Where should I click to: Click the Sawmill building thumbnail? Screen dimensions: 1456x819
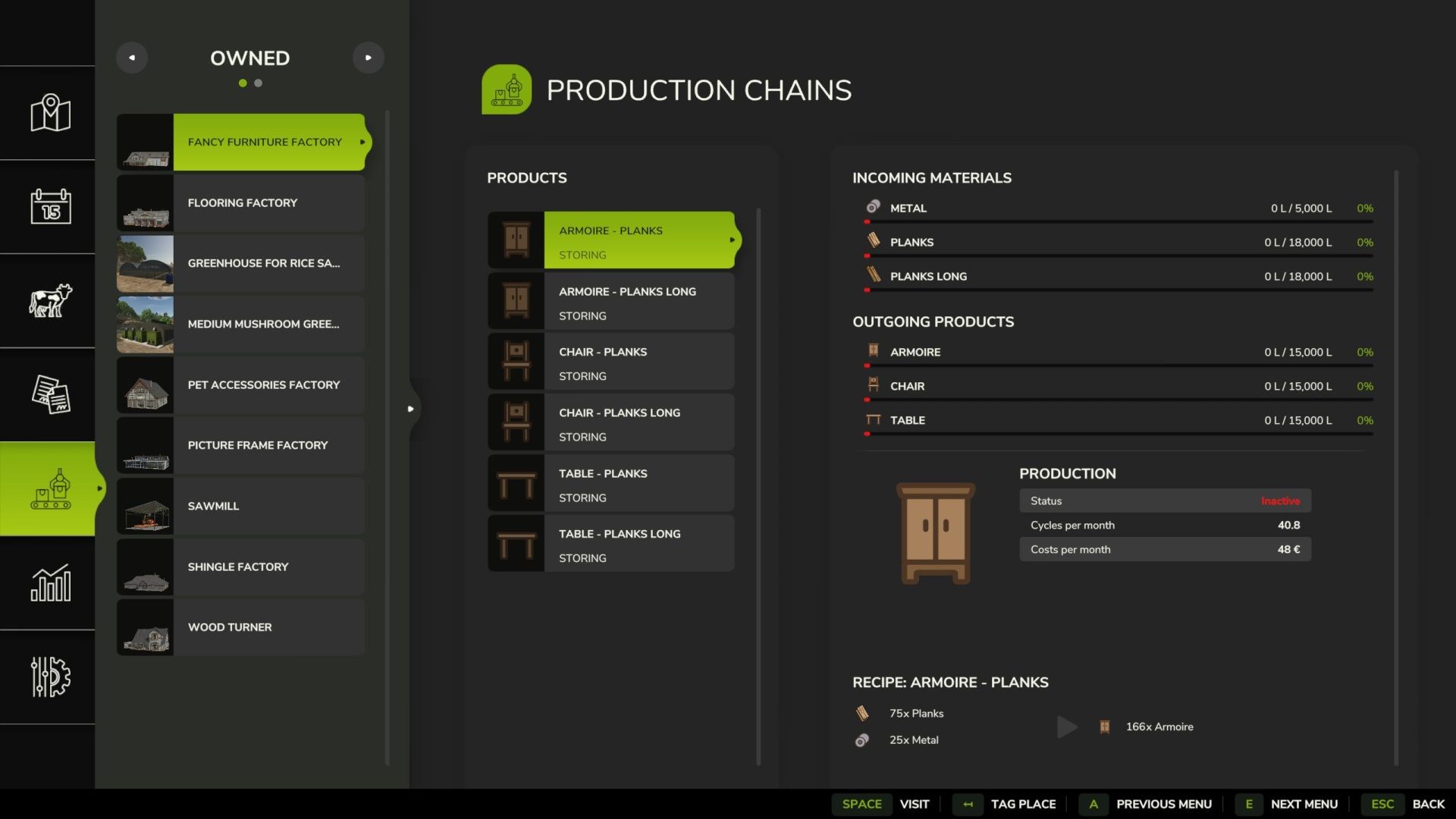[x=145, y=506]
